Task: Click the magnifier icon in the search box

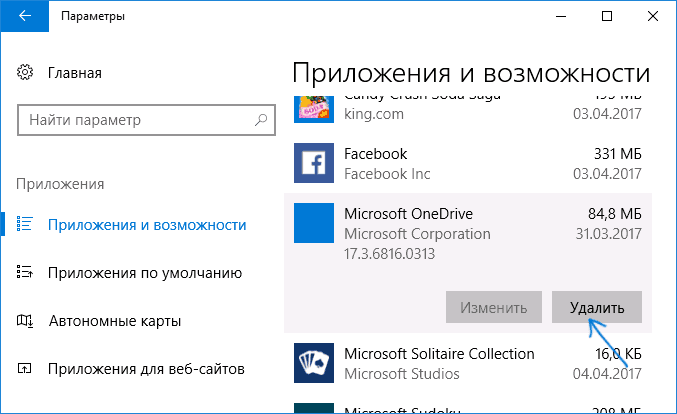Action: (x=261, y=120)
